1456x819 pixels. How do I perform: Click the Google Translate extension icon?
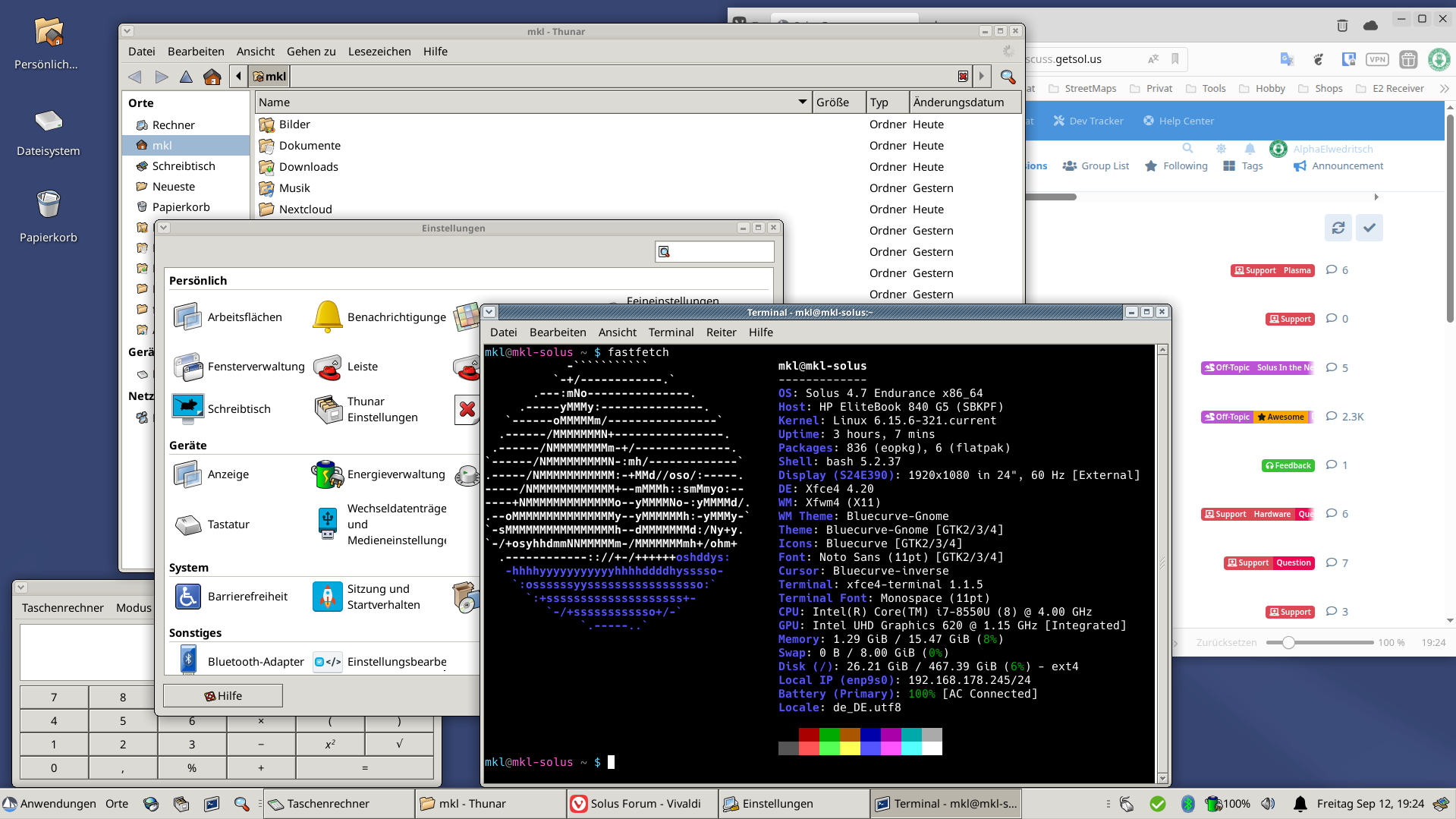pyautogui.click(x=1287, y=59)
